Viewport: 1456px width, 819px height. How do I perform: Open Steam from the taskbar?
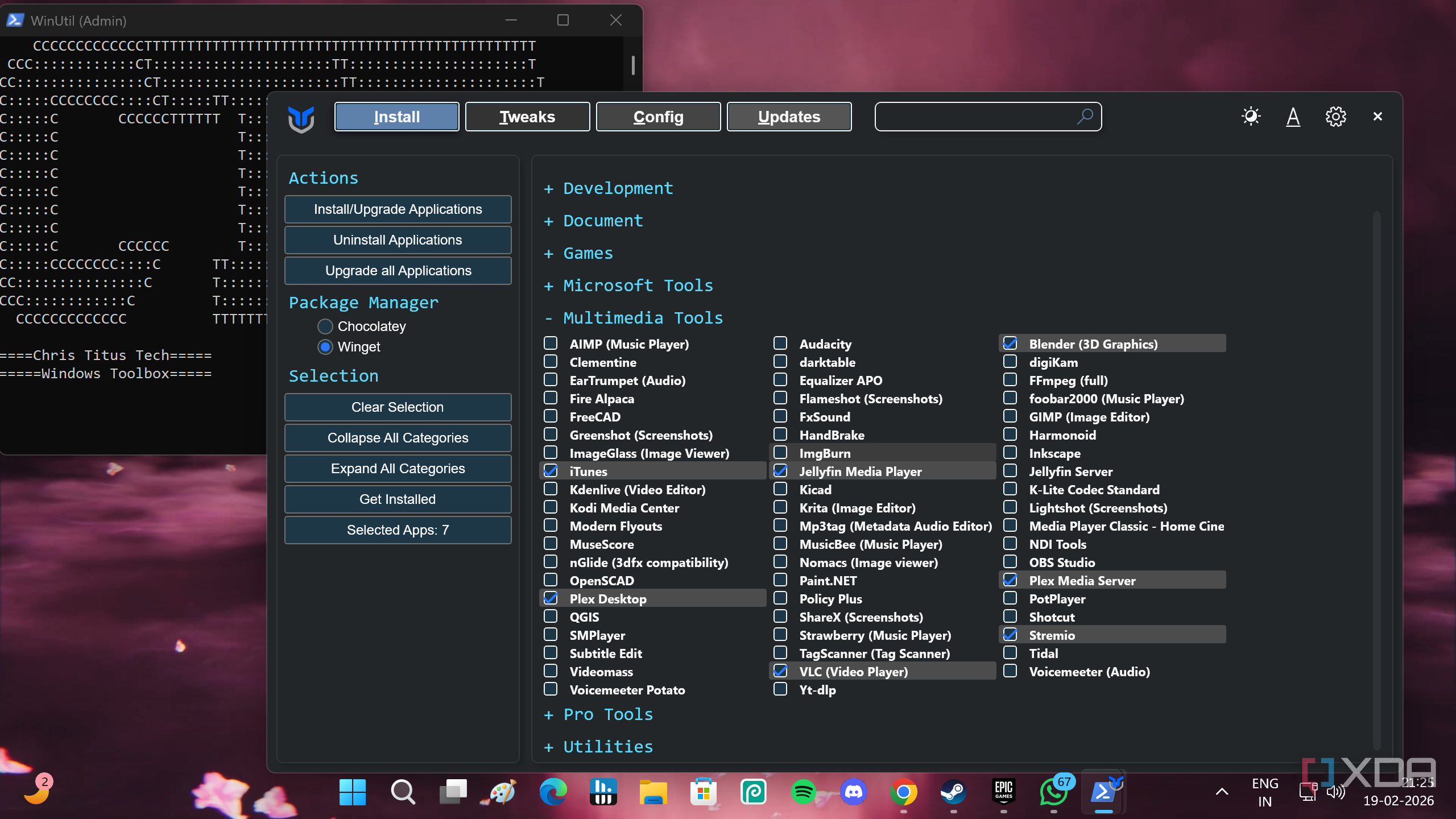pos(953,792)
